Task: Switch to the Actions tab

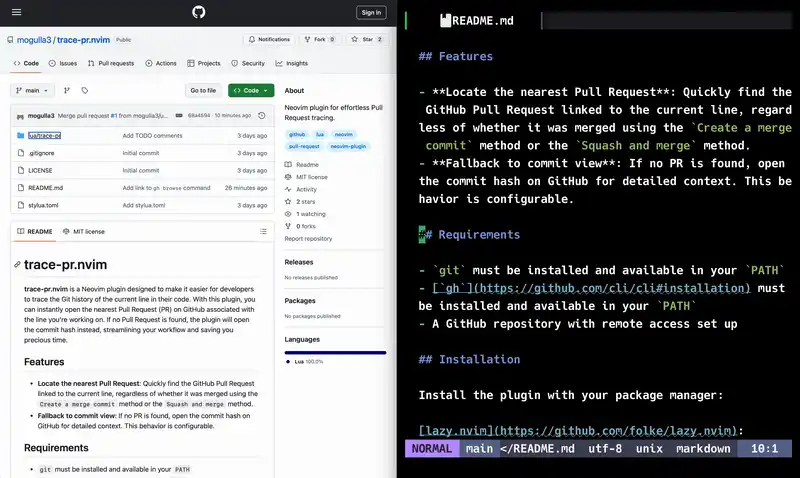Action: point(161,63)
